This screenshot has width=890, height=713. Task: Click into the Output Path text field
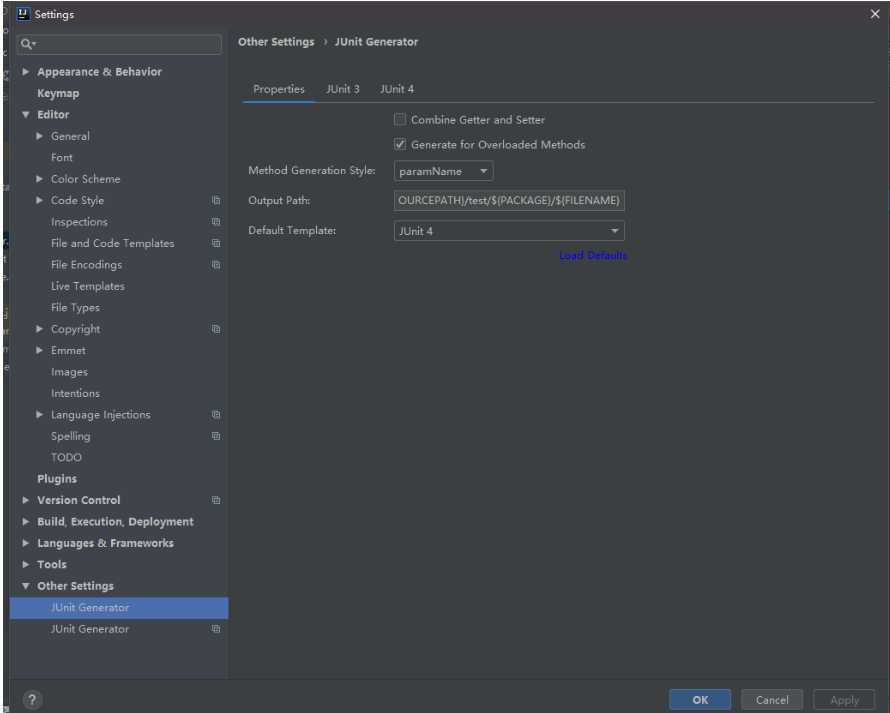click(x=509, y=200)
